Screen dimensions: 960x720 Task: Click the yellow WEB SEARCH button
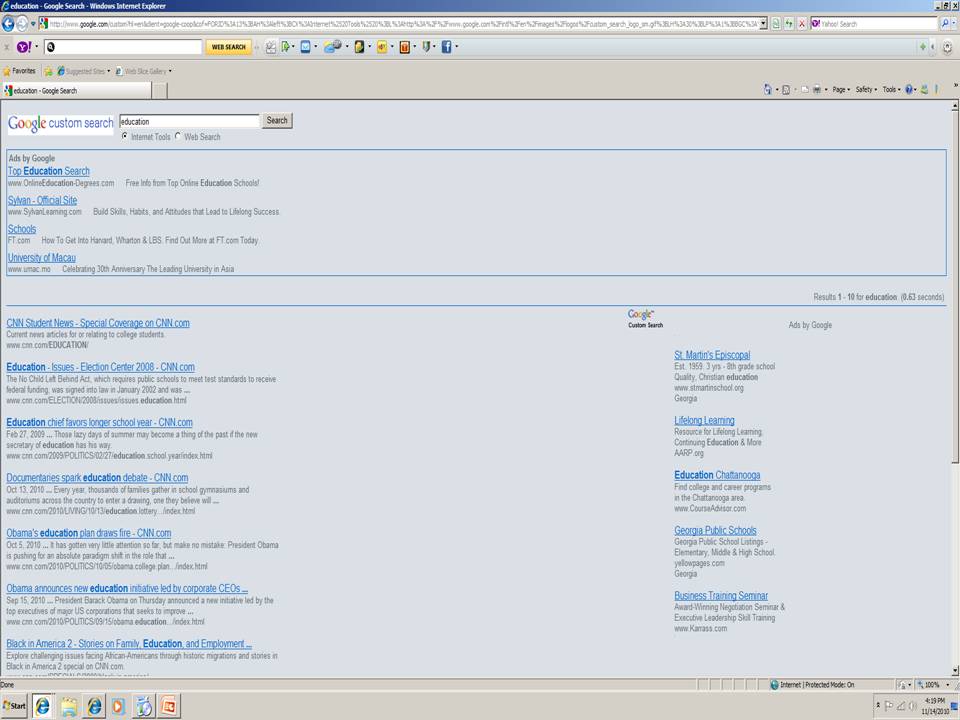(228, 47)
